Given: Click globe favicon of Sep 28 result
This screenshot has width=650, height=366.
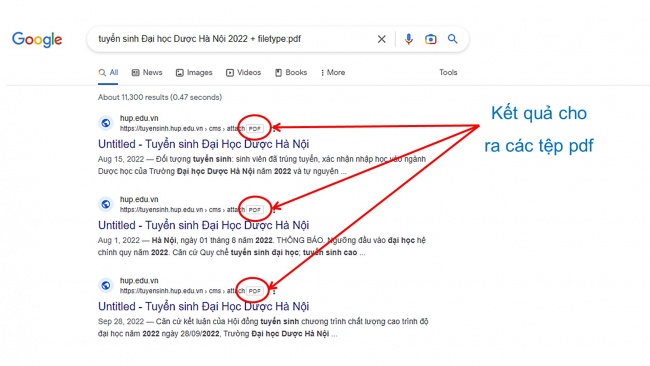Looking at the screenshot, I should [106, 286].
